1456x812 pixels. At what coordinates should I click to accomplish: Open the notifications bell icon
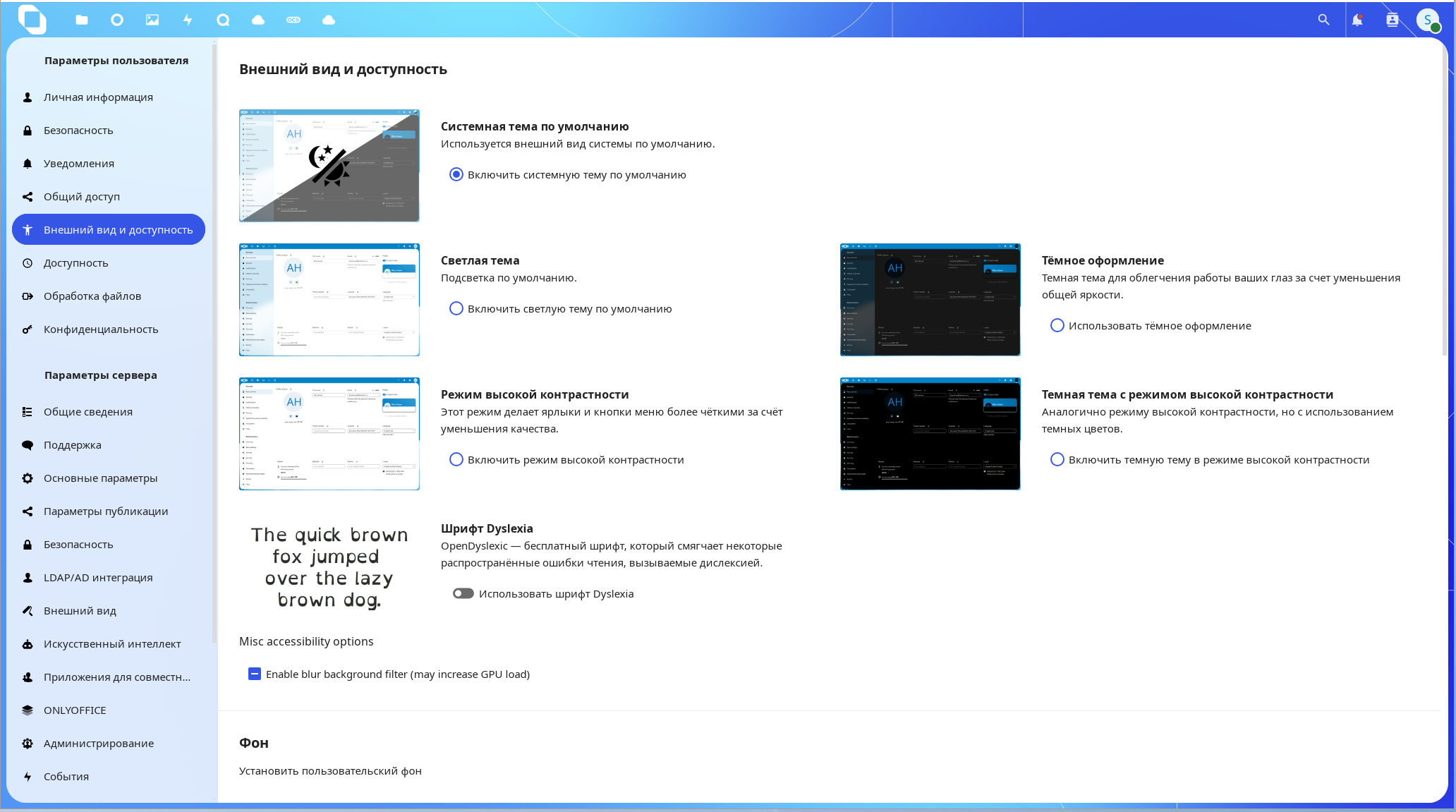click(1357, 20)
